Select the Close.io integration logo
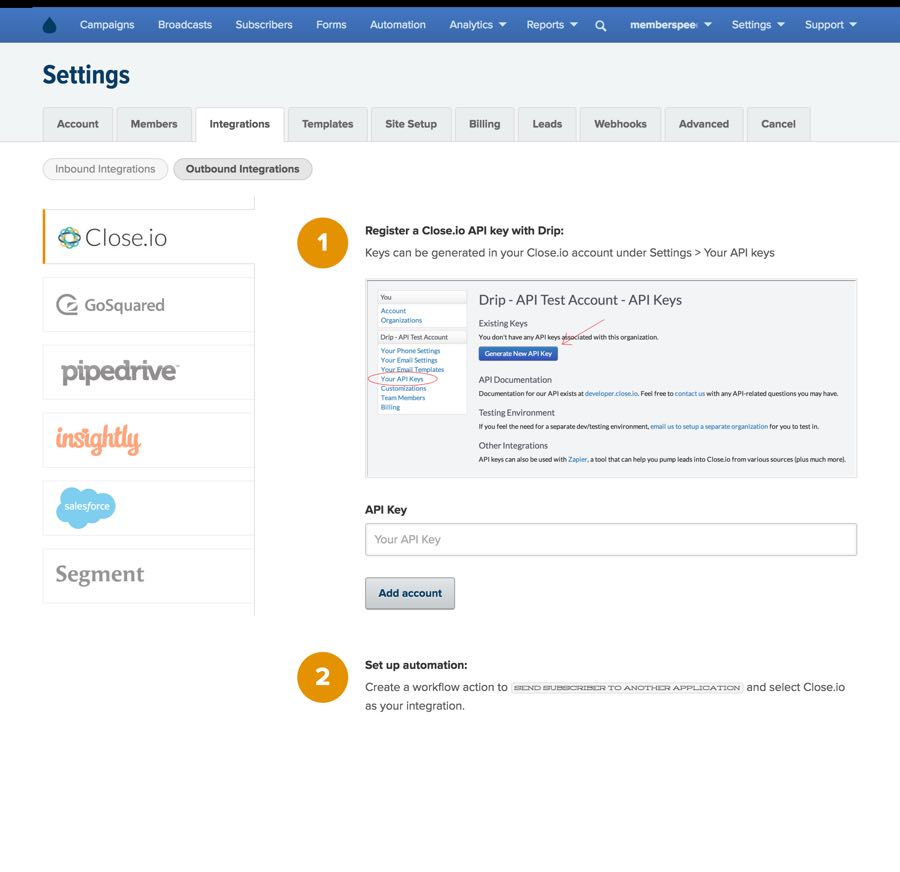 coord(112,237)
